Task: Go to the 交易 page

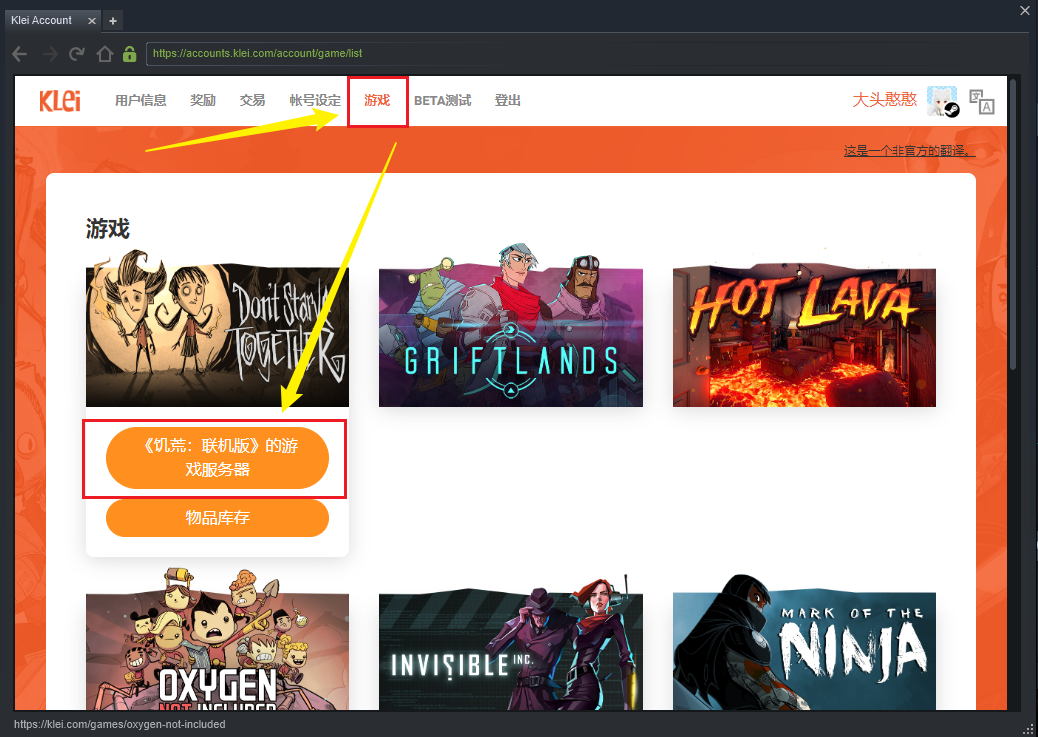Action: click(x=252, y=101)
